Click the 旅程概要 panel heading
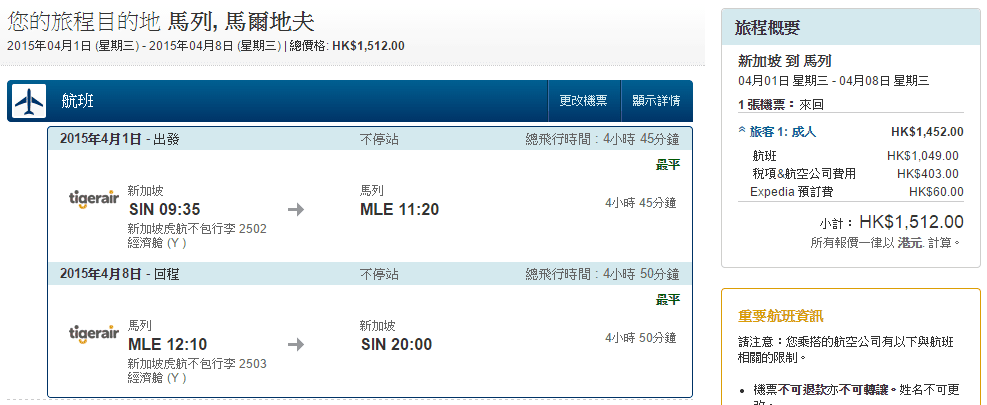This screenshot has height=405, width=987. point(767,28)
